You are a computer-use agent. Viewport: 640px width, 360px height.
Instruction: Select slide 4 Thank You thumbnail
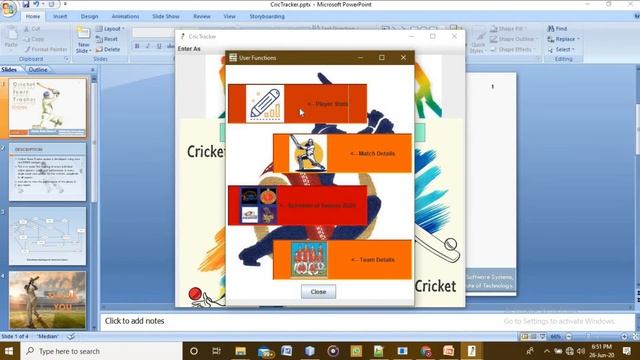tap(47, 300)
